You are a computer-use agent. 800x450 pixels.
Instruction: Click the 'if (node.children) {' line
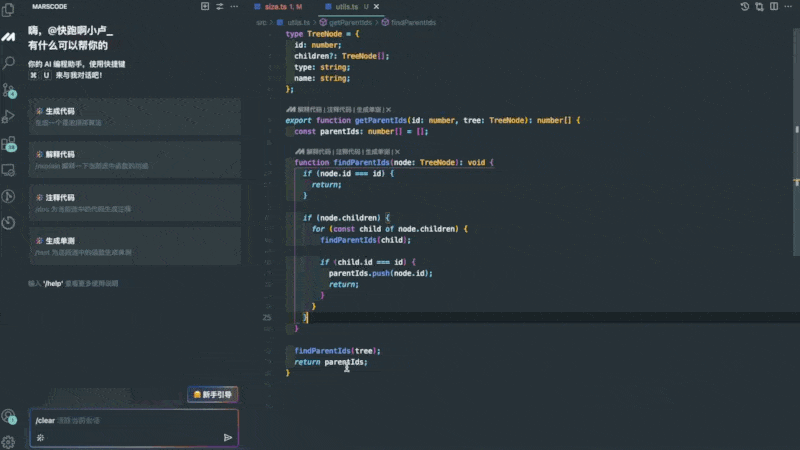346,218
